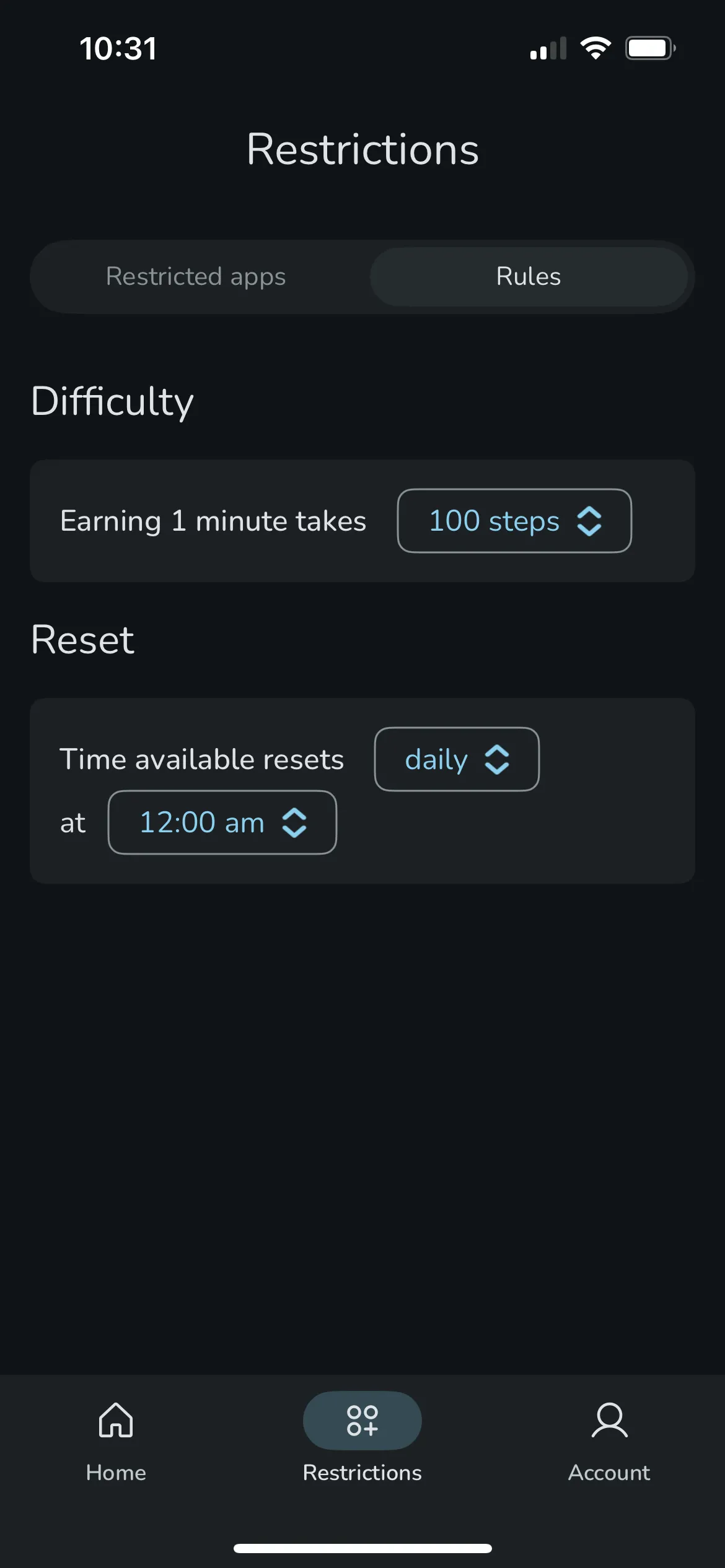Open the daily reset frequency dropdown

tap(457, 759)
